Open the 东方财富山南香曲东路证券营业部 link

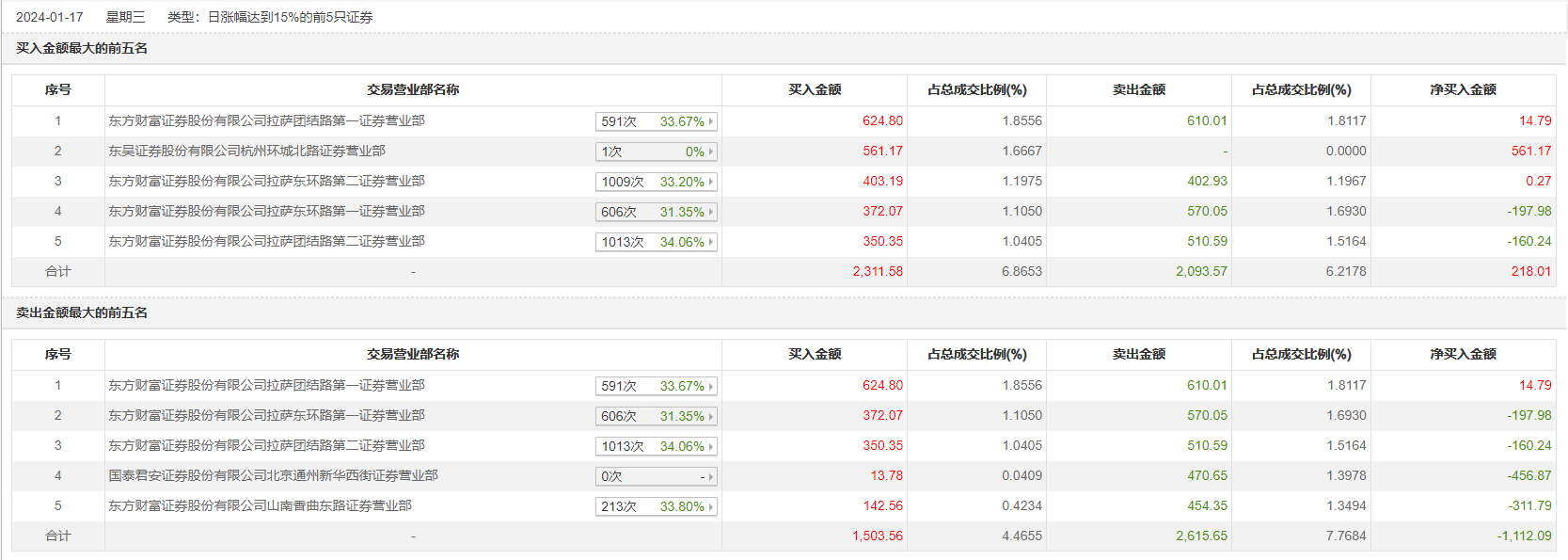[x=260, y=505]
